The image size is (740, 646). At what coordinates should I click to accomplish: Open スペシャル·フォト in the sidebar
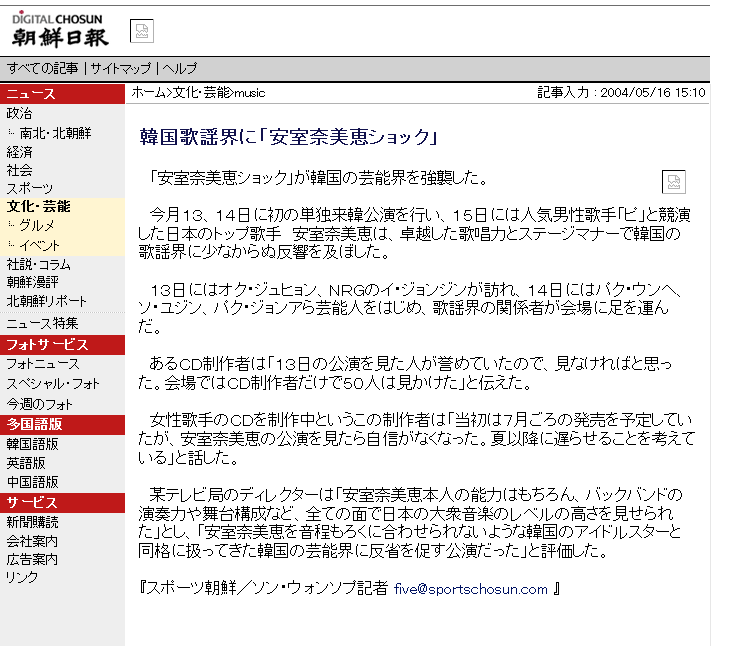52,384
